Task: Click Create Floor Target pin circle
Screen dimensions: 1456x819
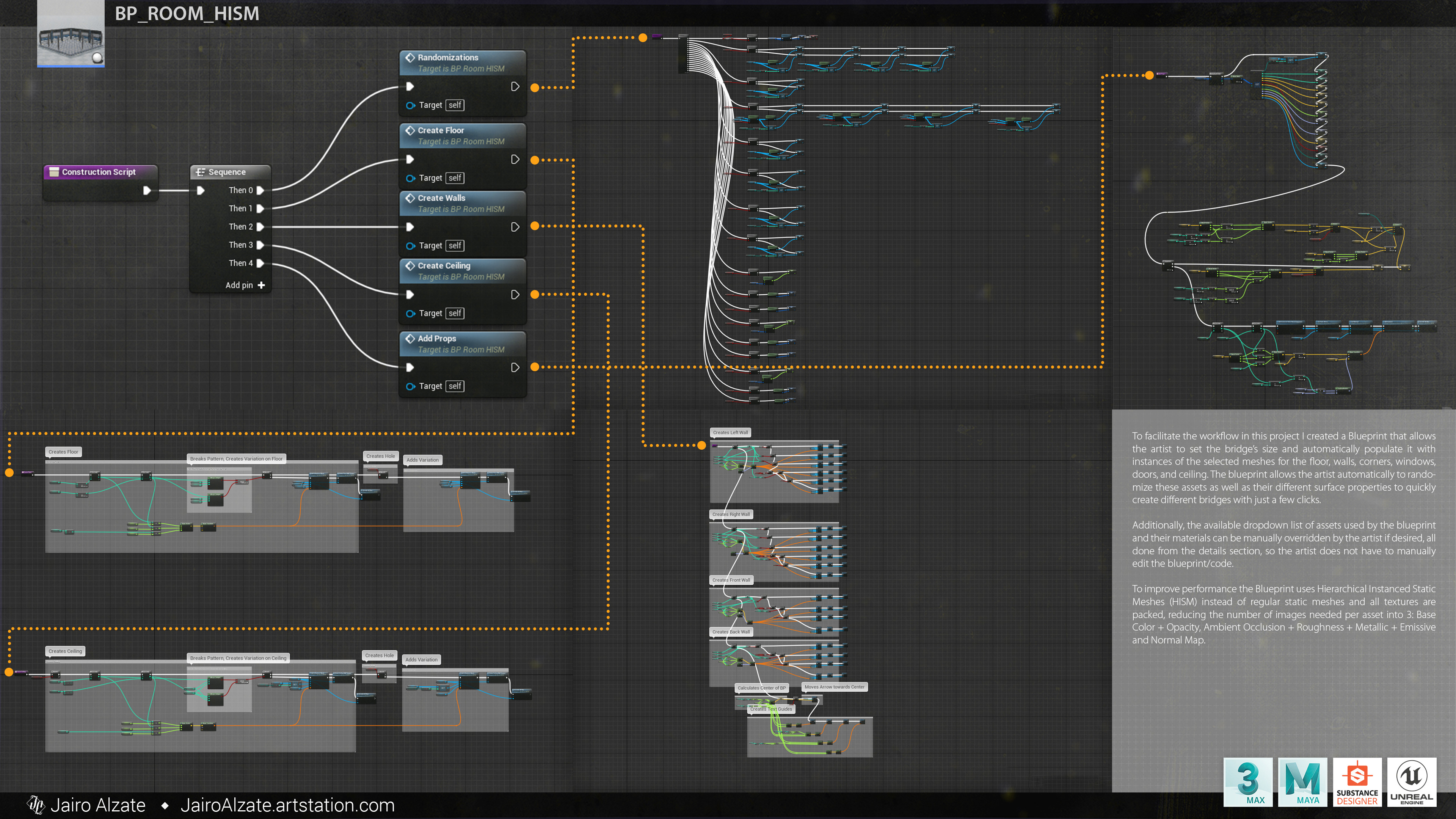Action: 410,178
